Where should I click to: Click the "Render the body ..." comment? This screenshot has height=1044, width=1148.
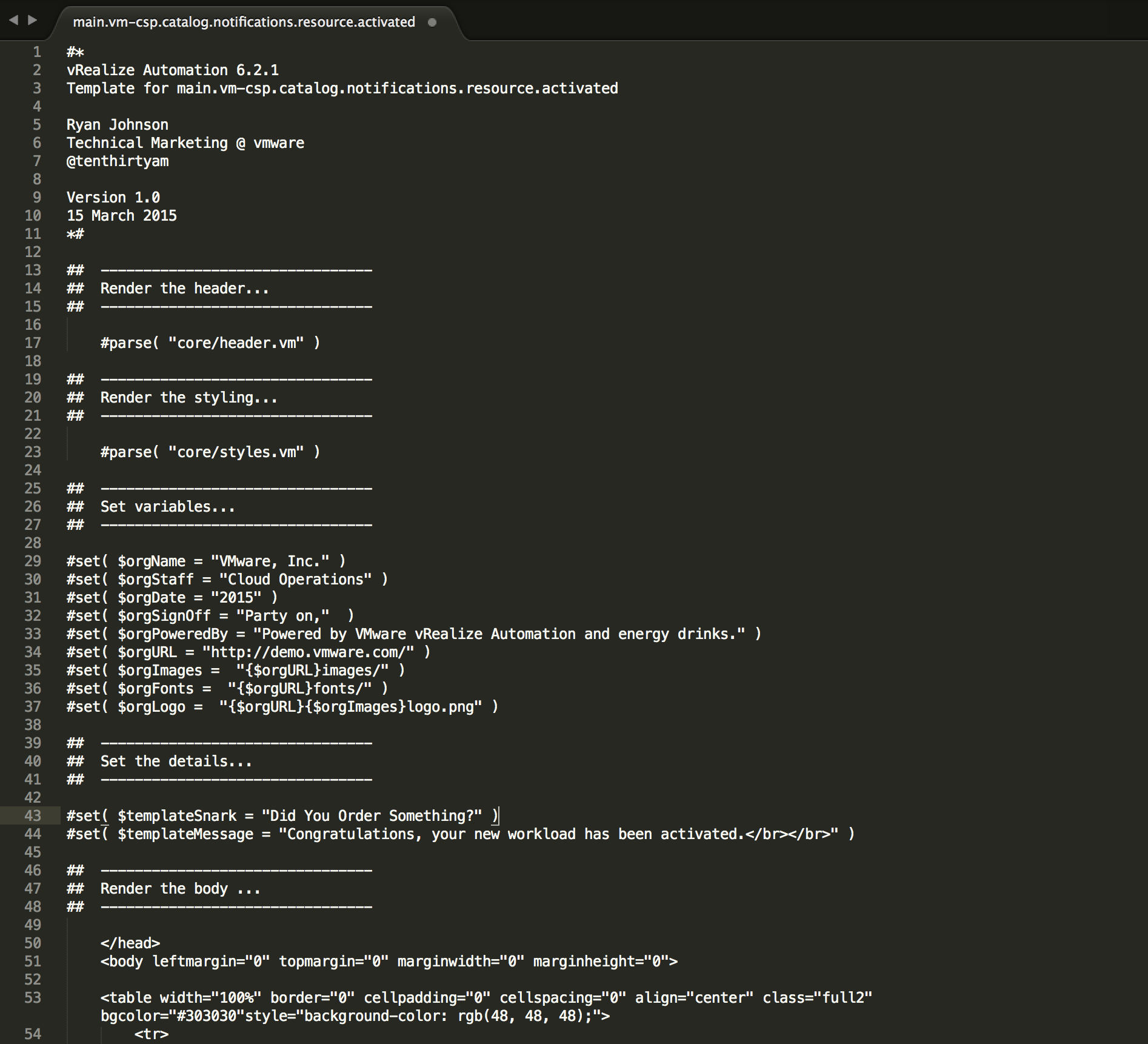[x=180, y=889]
